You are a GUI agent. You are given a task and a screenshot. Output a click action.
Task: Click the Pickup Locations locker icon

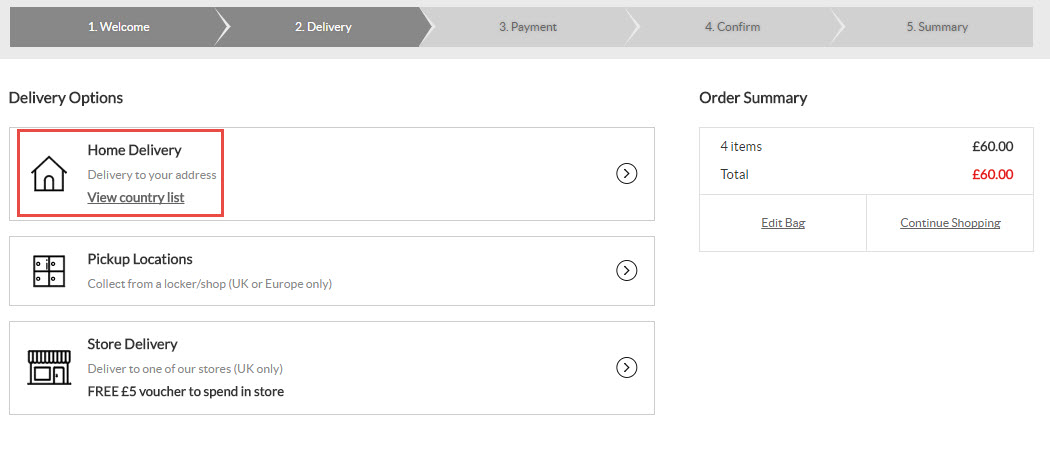pyautogui.click(x=49, y=271)
